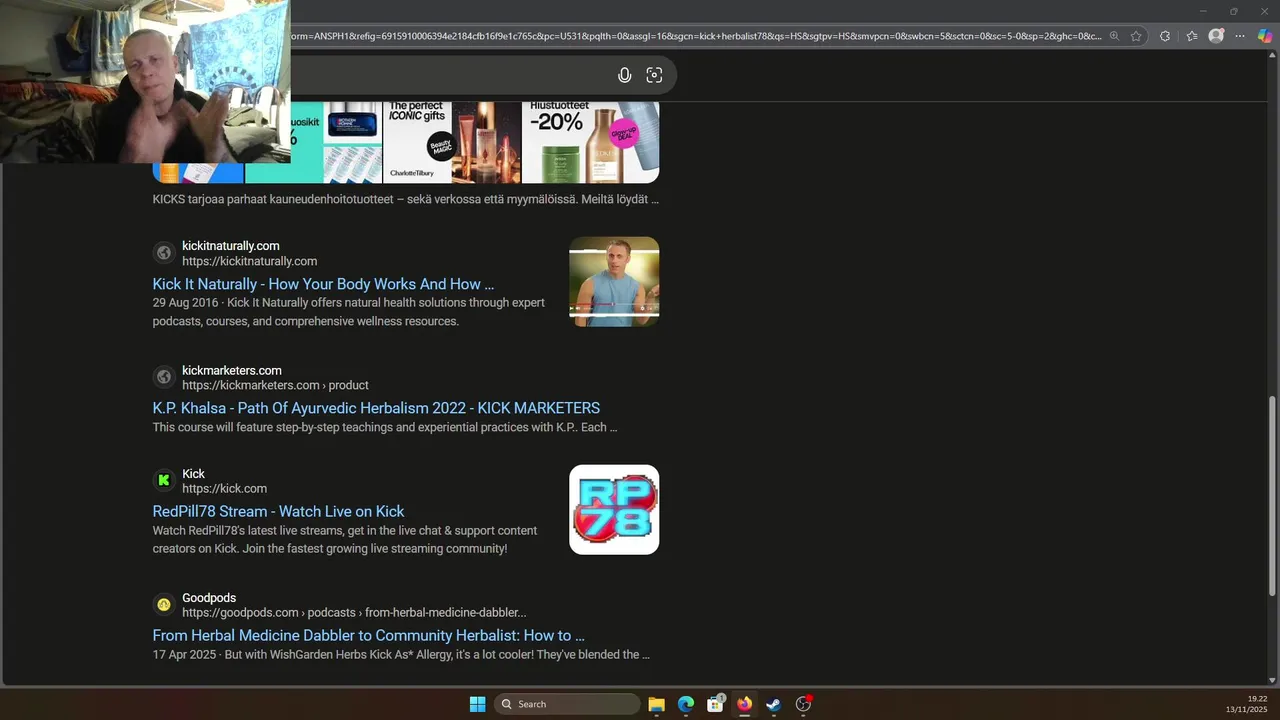Click the kickitnaturally.com site favicon

(x=164, y=253)
